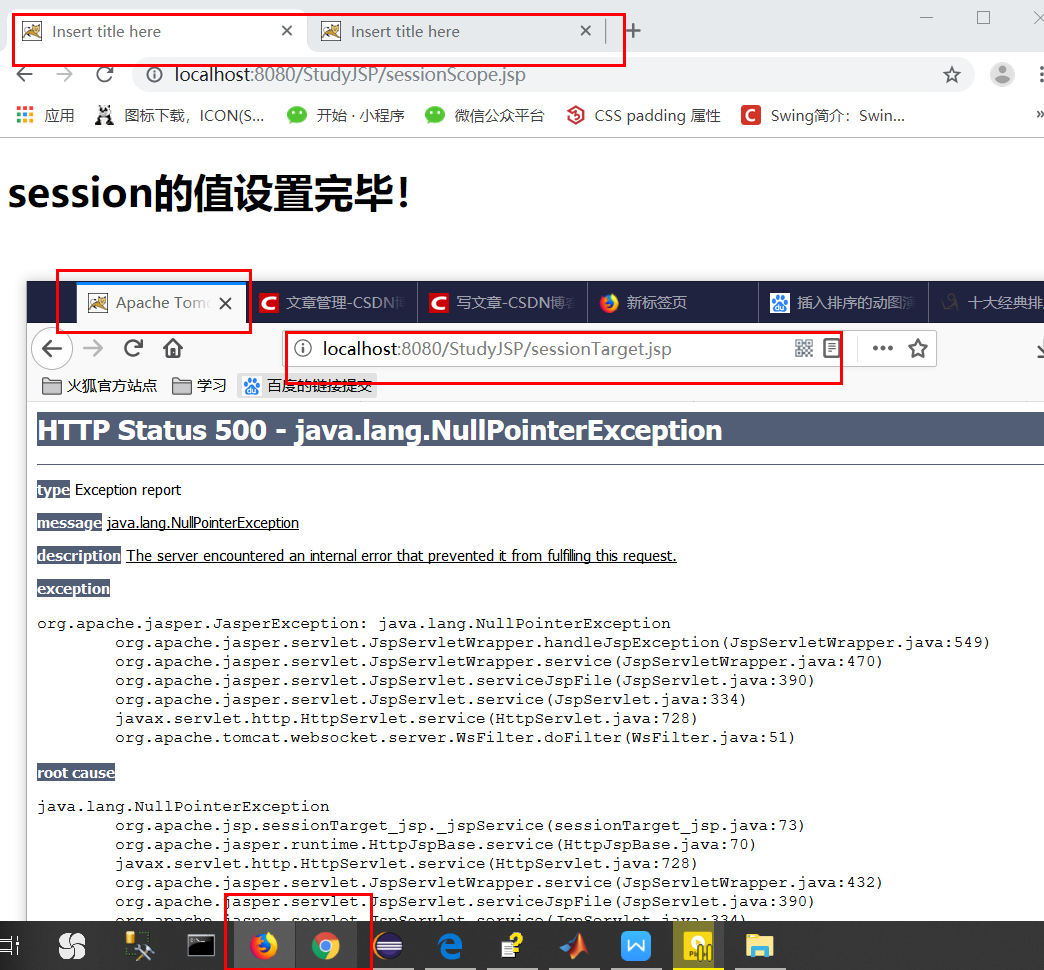1044x970 pixels.
Task: Bookmark this page with Firefox star icon
Action: pos(918,348)
